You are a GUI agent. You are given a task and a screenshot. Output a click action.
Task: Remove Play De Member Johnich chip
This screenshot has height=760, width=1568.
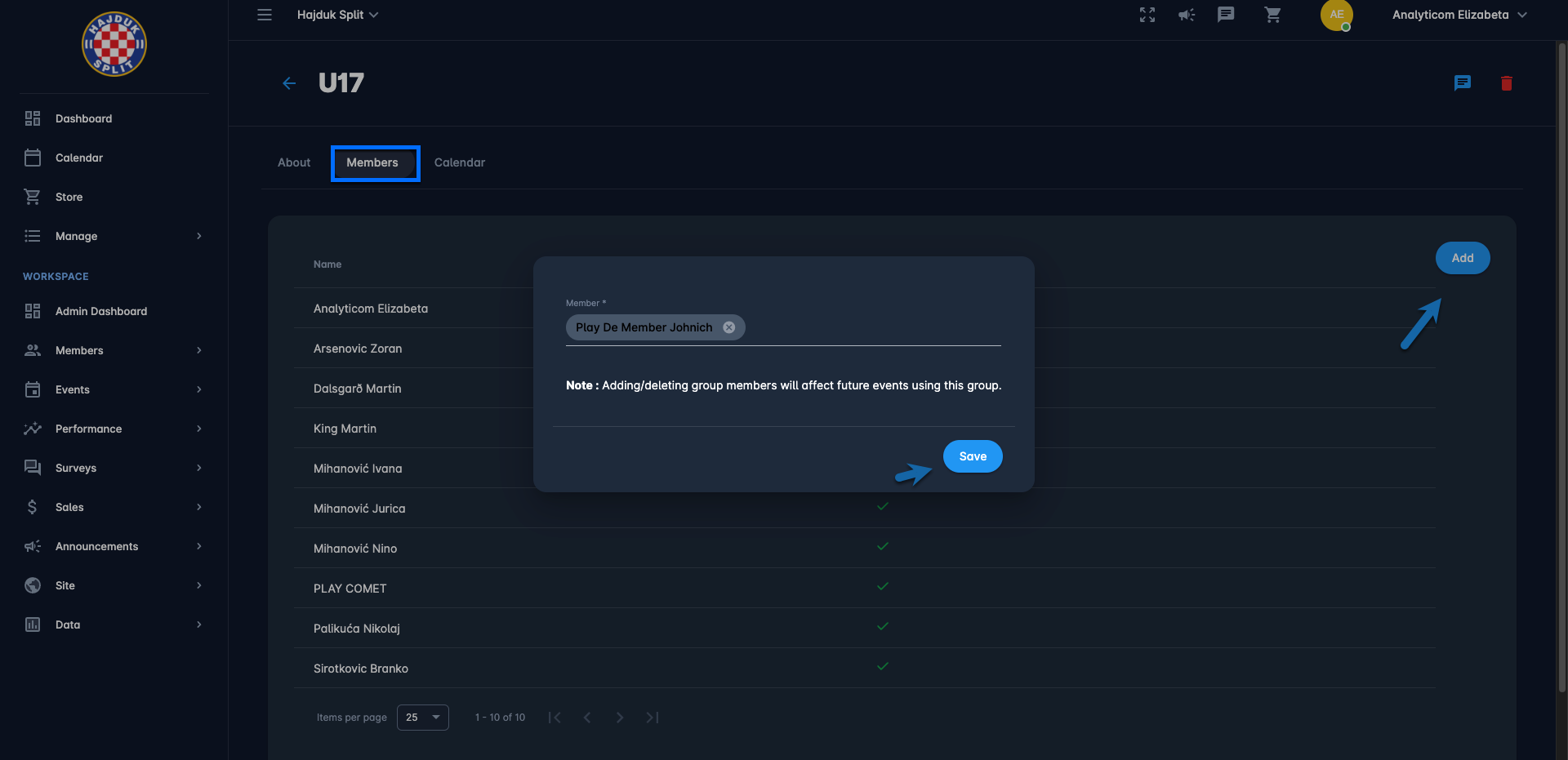tap(729, 327)
